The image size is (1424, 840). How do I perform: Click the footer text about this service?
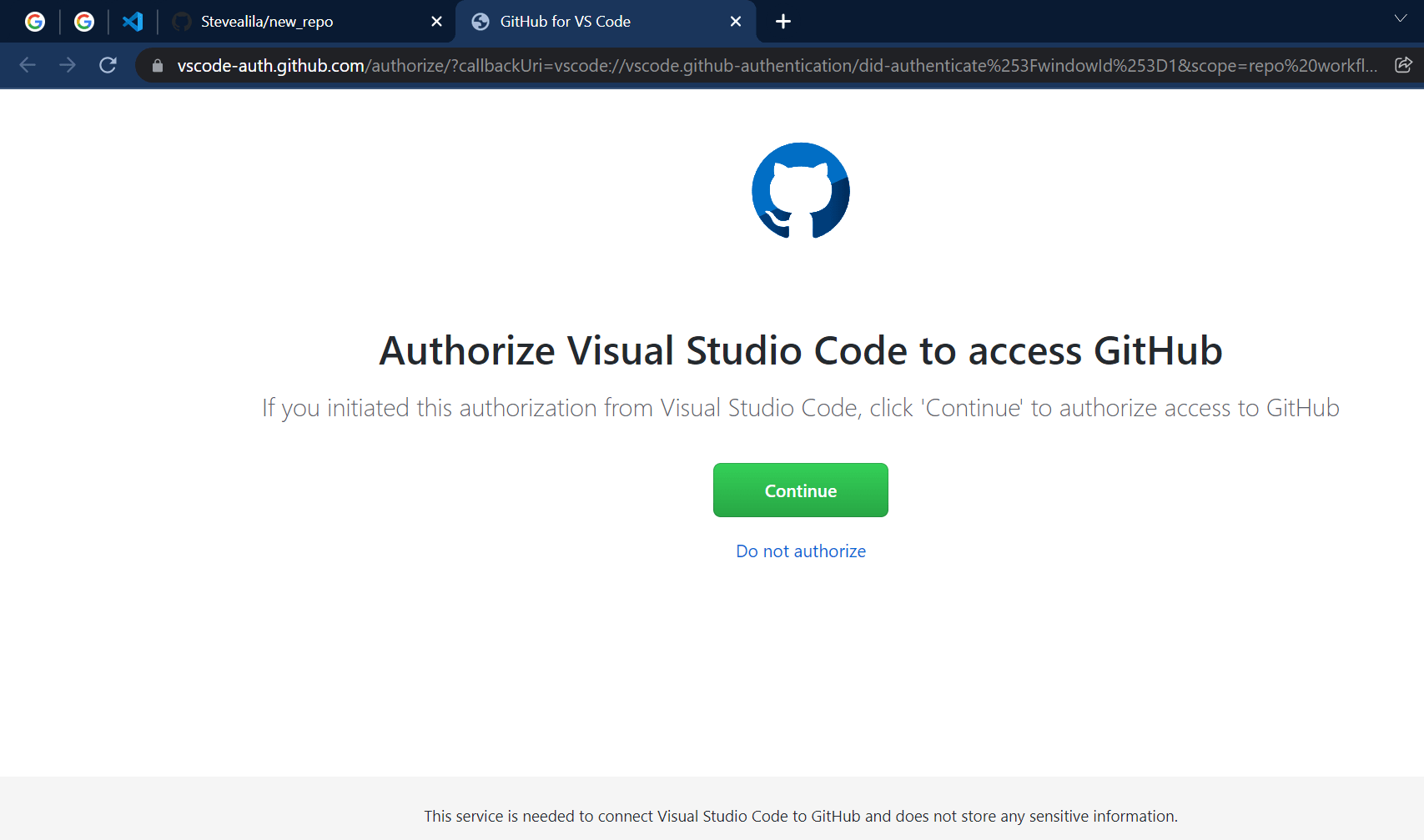(801, 817)
